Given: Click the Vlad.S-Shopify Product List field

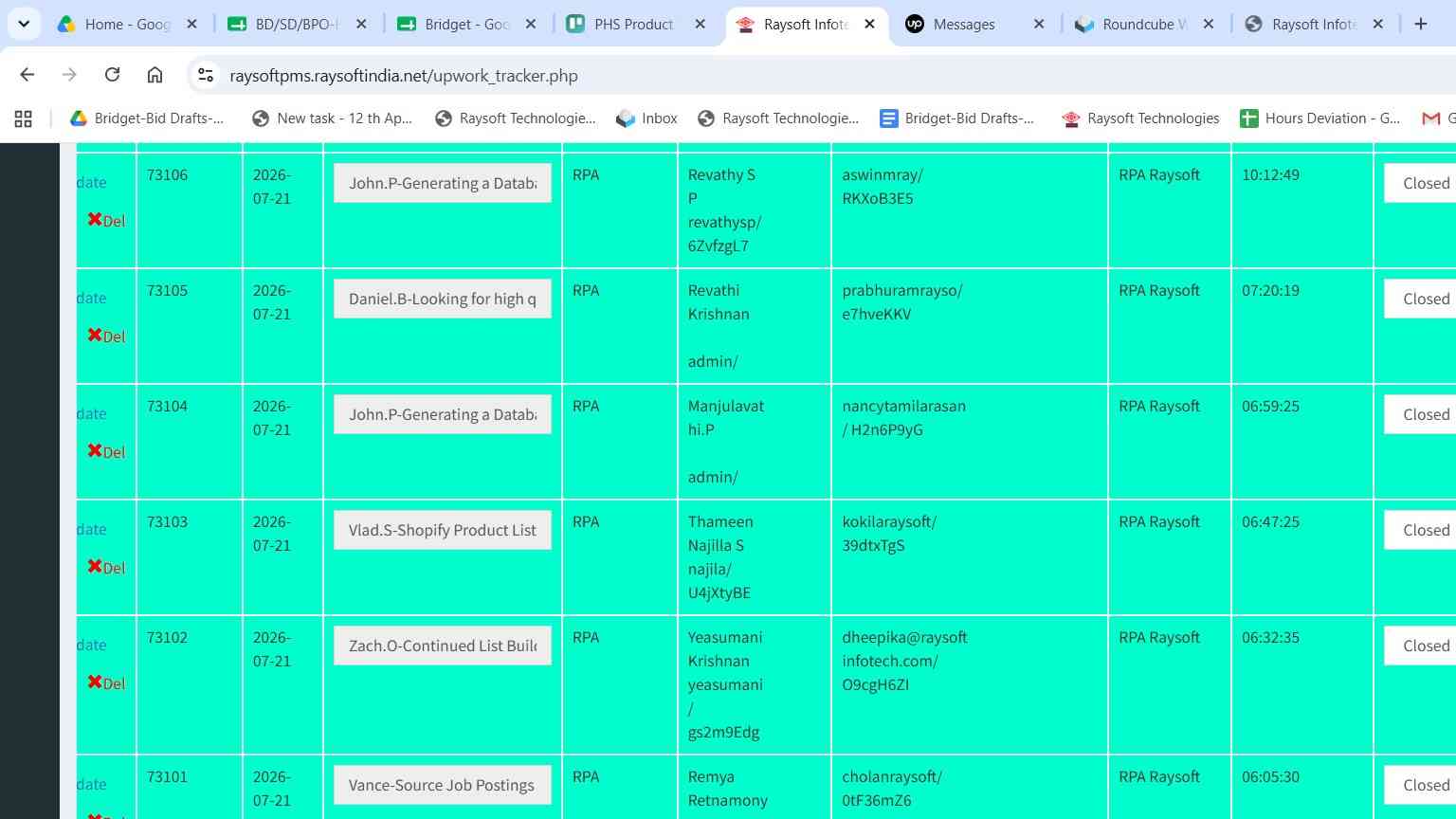Looking at the screenshot, I should [443, 530].
